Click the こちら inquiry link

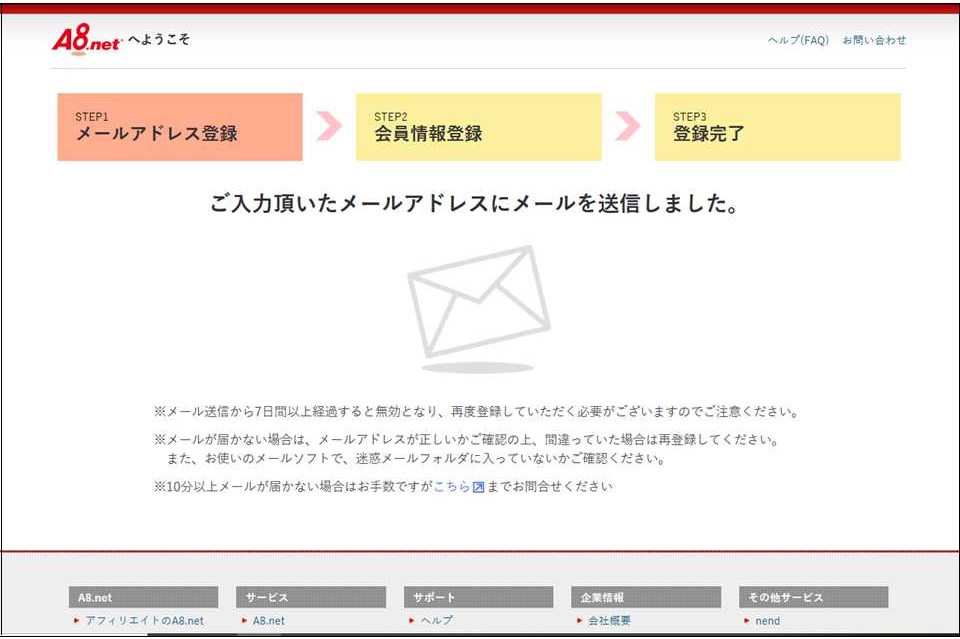click(452, 487)
